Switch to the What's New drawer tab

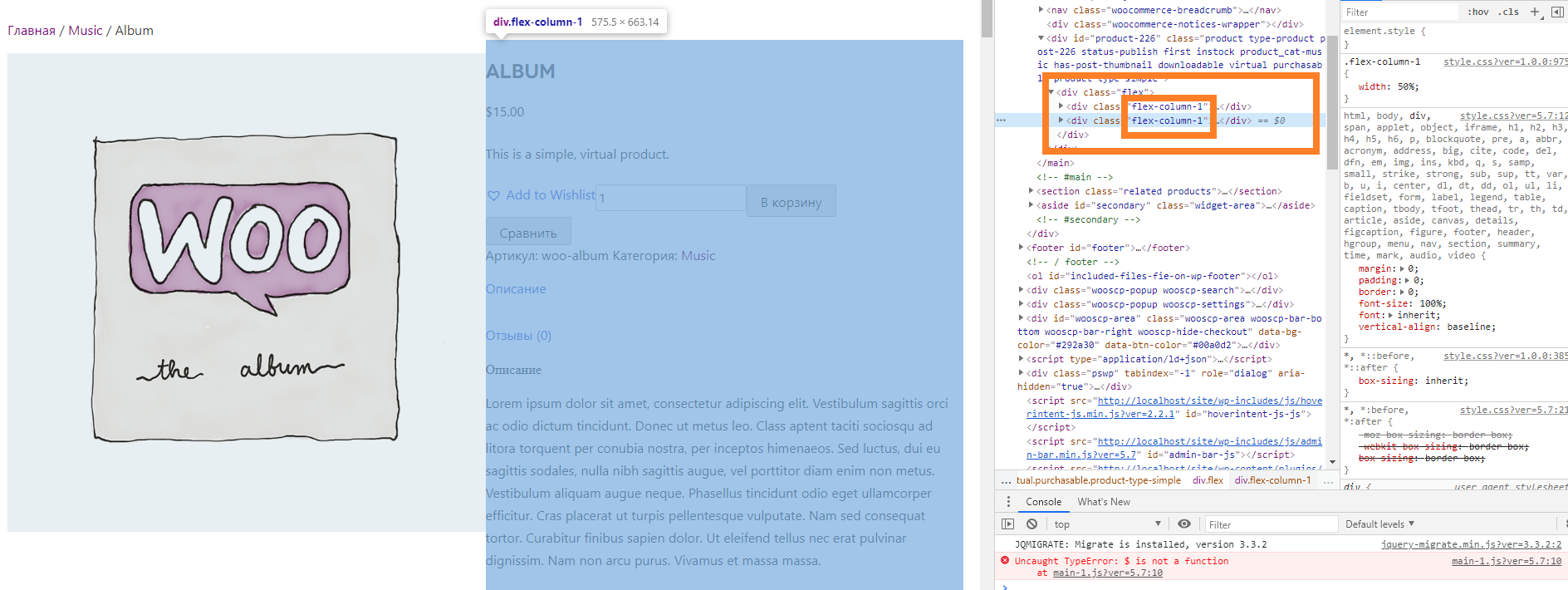tap(1104, 502)
